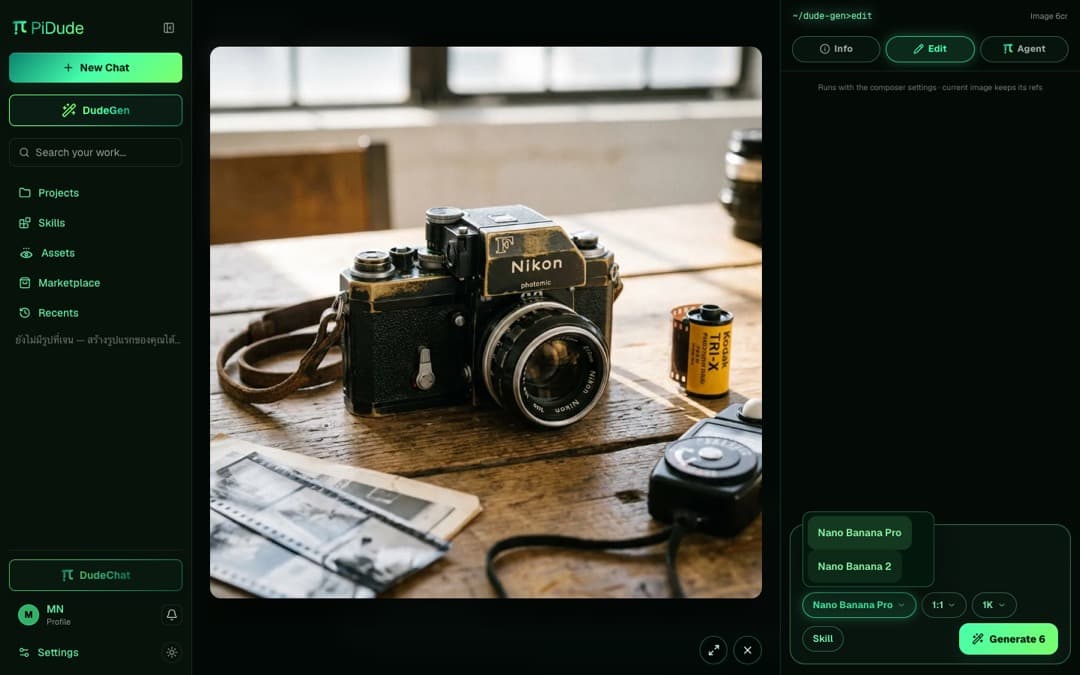Expand image to fullscreen

click(x=714, y=650)
